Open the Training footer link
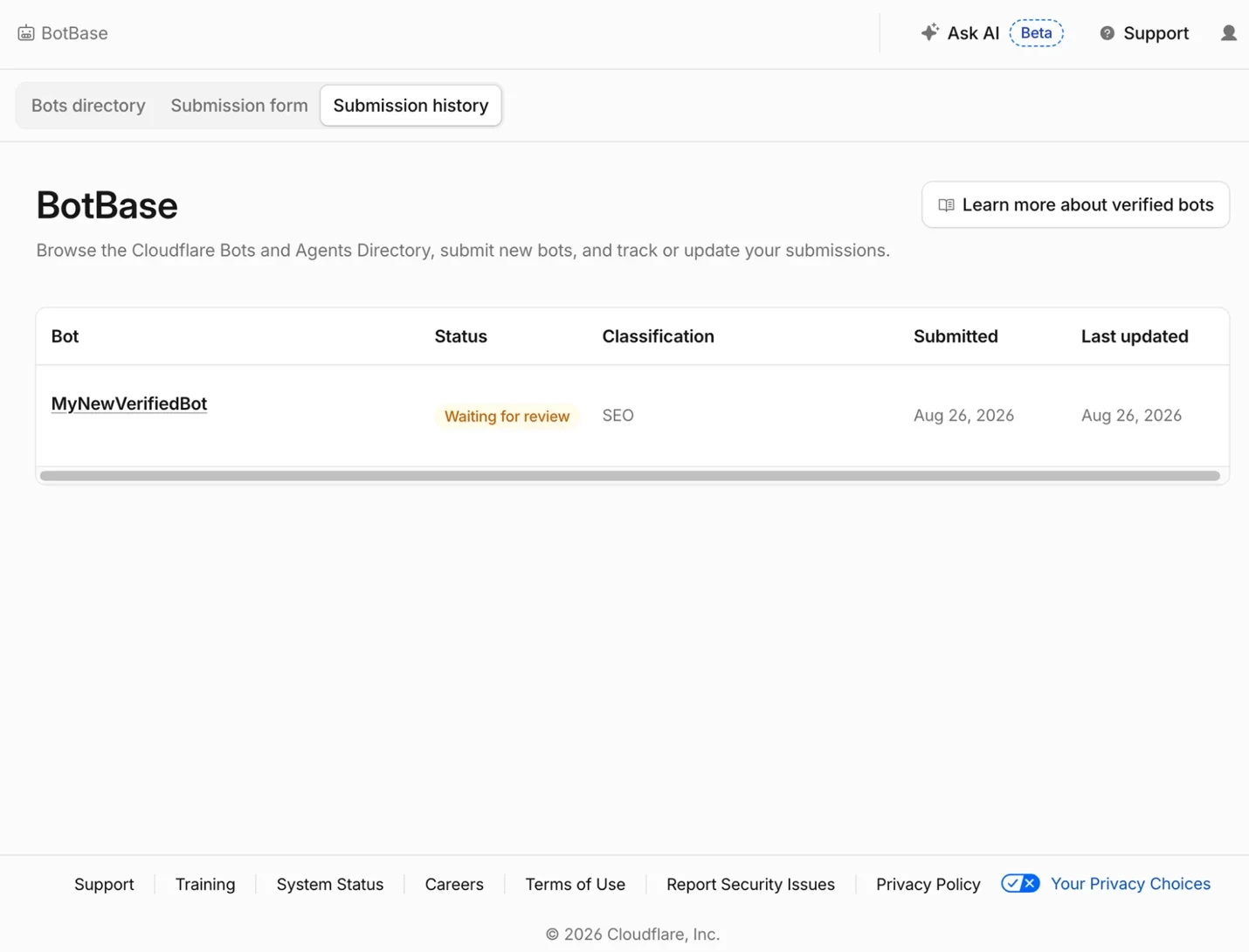The image size is (1249, 952). pos(205,885)
